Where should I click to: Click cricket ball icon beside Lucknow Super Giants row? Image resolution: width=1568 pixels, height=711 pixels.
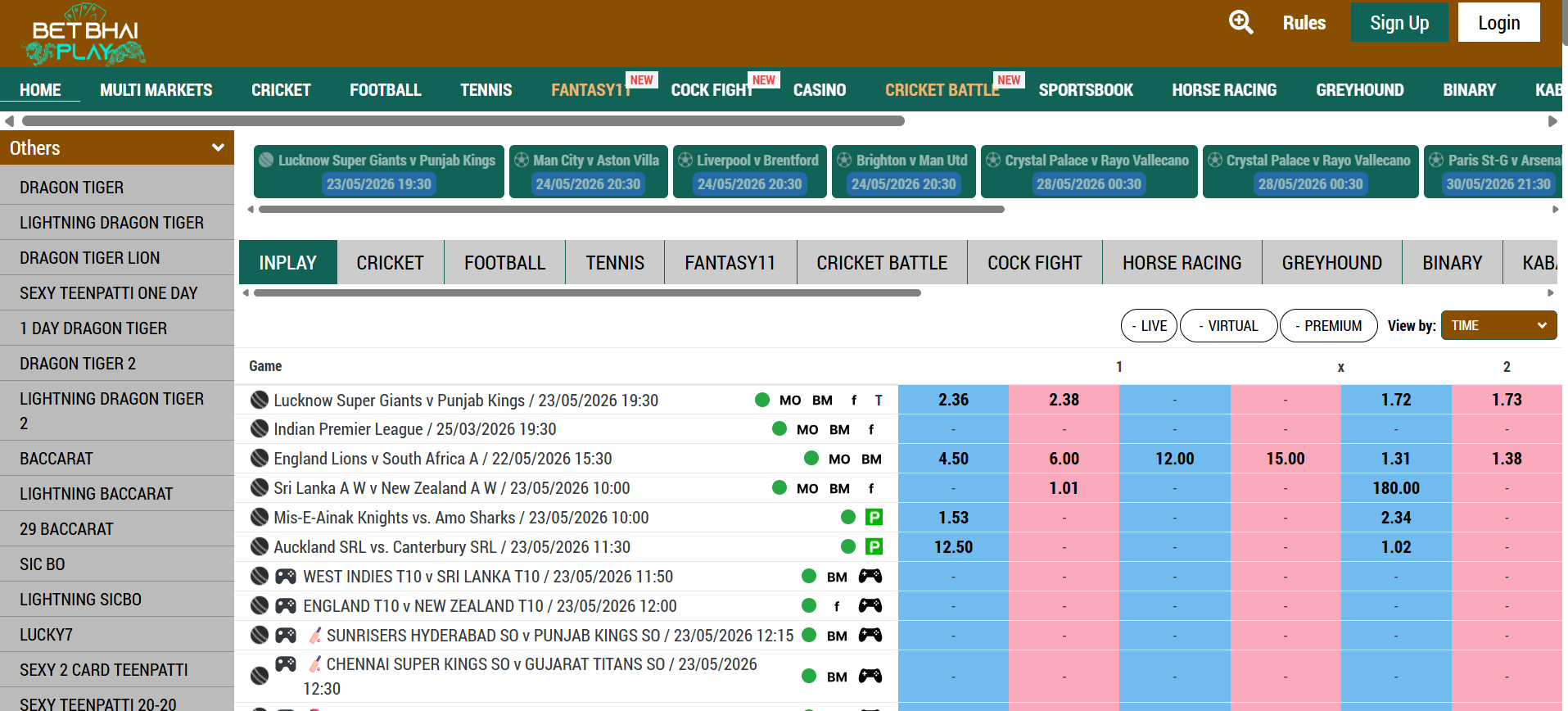pos(260,400)
